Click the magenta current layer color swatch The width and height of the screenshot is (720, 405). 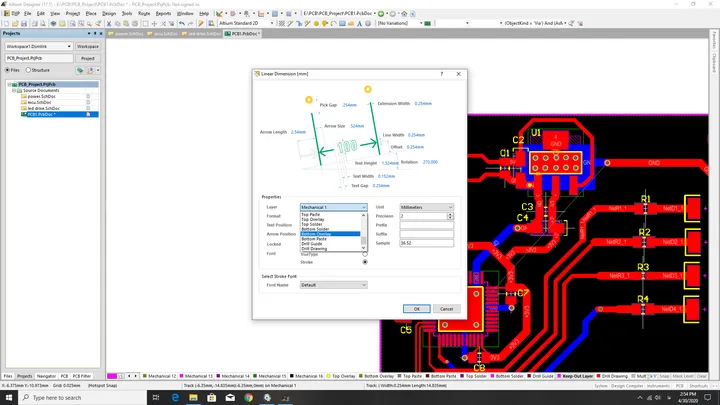pos(112,376)
